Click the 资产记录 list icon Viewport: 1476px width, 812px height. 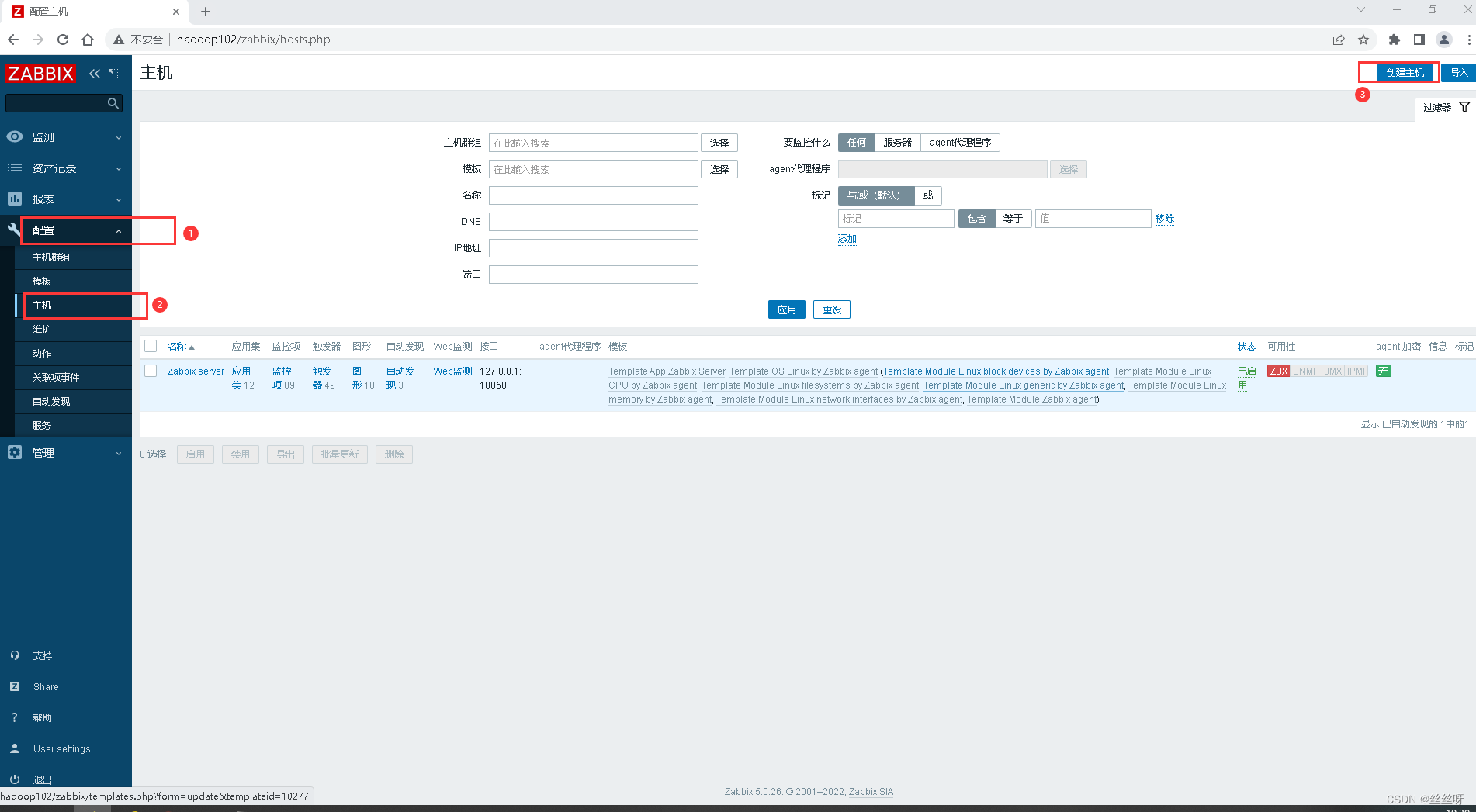[15, 168]
